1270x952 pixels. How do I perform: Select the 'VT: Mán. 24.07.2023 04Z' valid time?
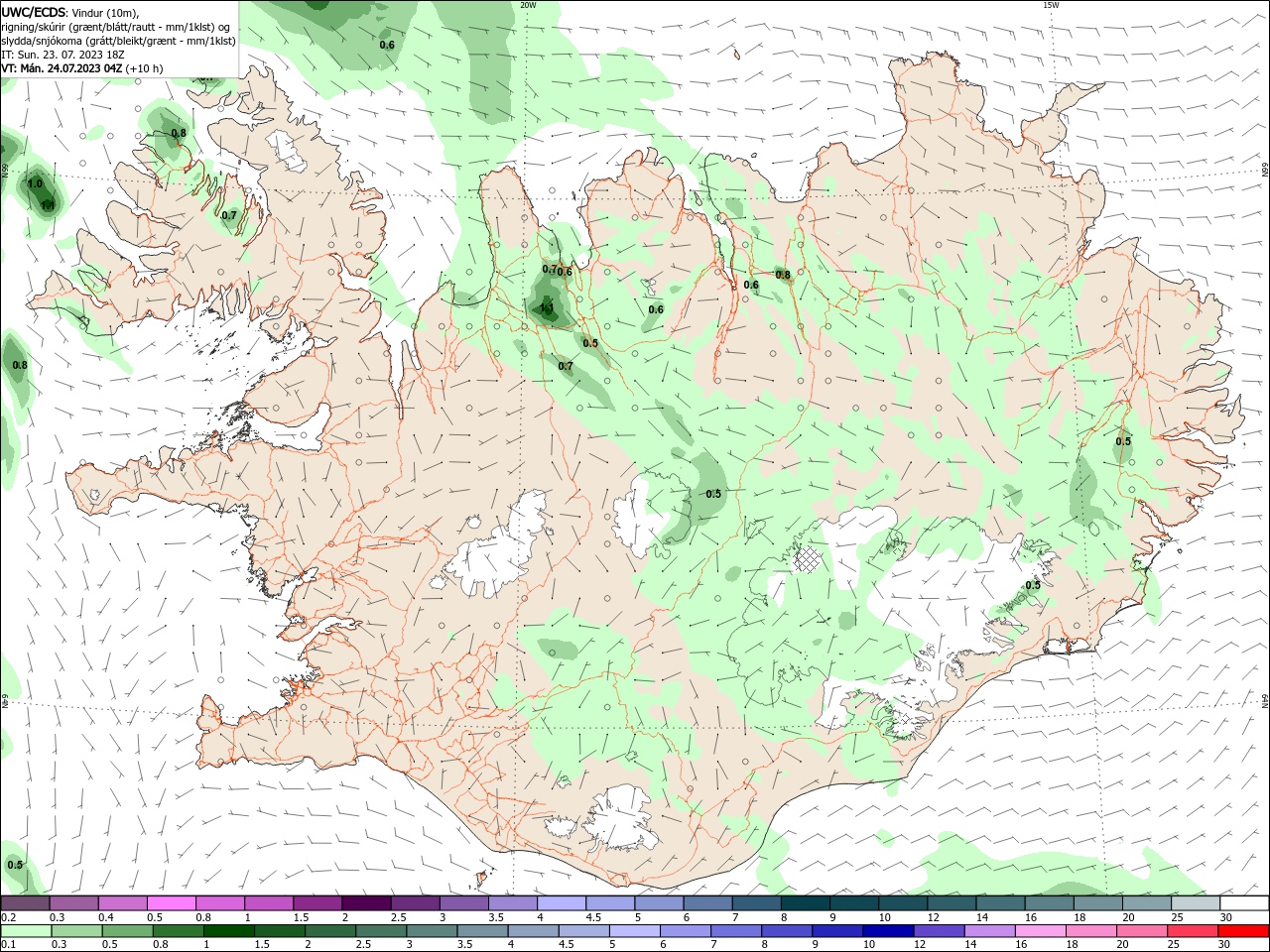pos(62,68)
